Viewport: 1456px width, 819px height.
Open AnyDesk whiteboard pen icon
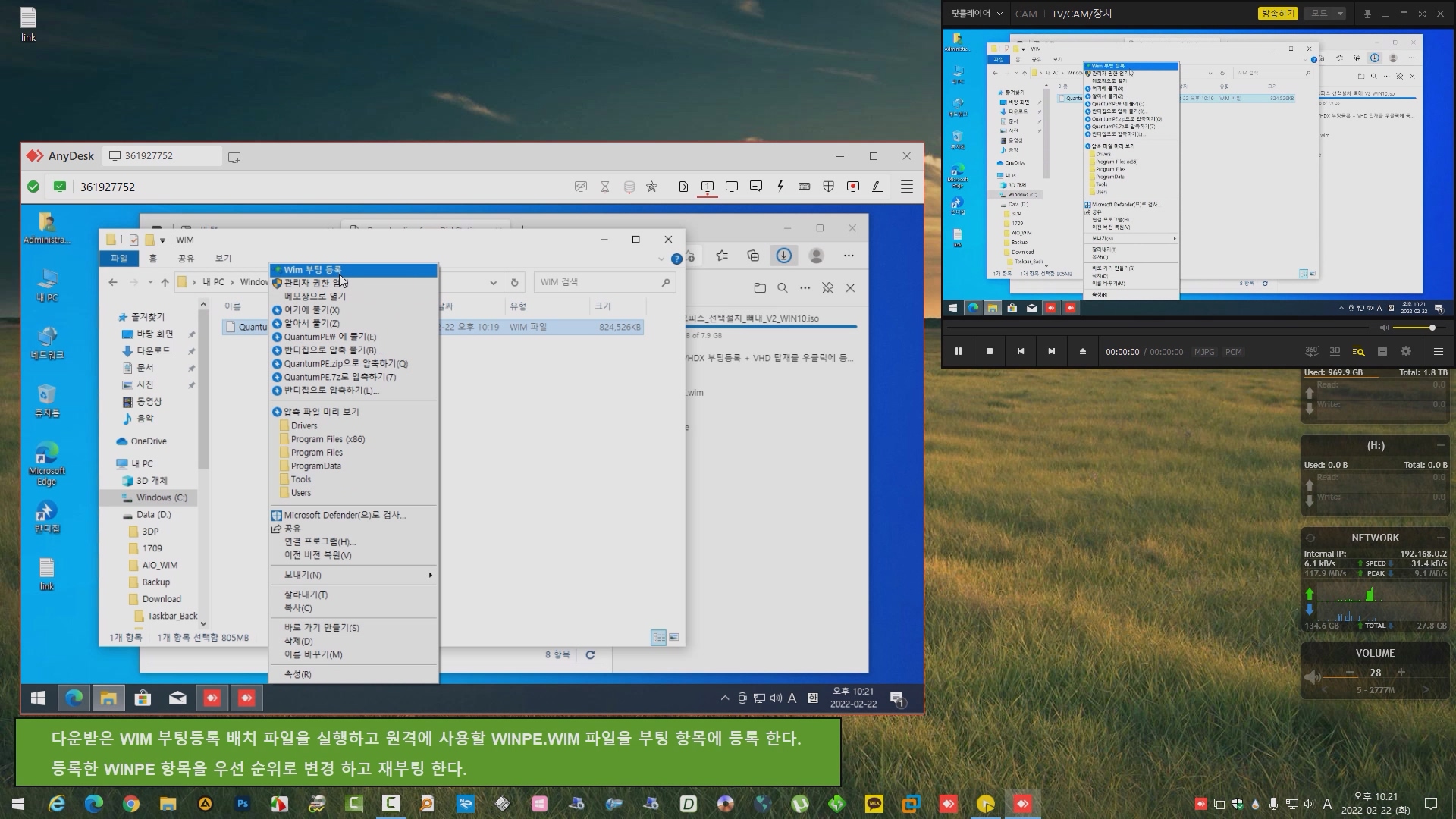(877, 187)
